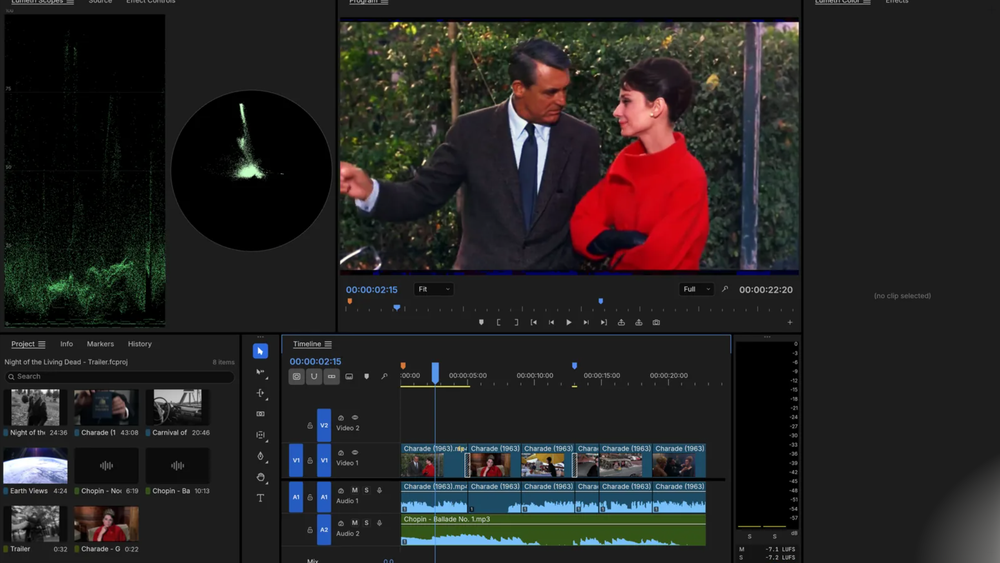Open the Timeline panel menu
The image size is (1000, 563).
tap(328, 344)
